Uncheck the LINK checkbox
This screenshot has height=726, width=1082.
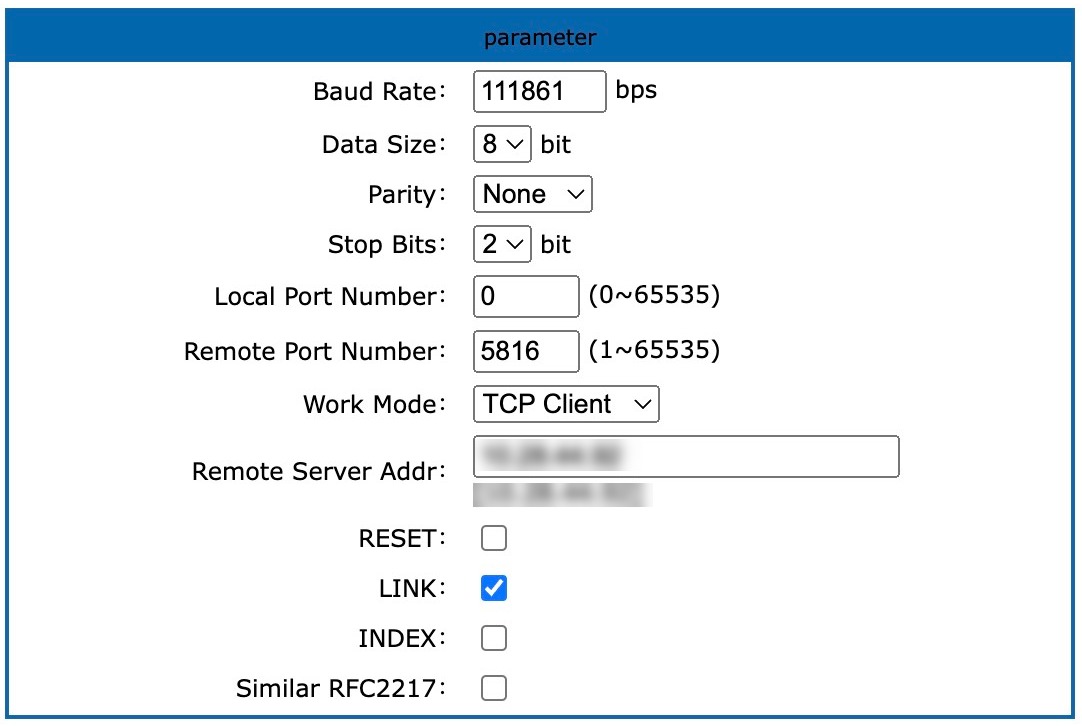tap(494, 588)
